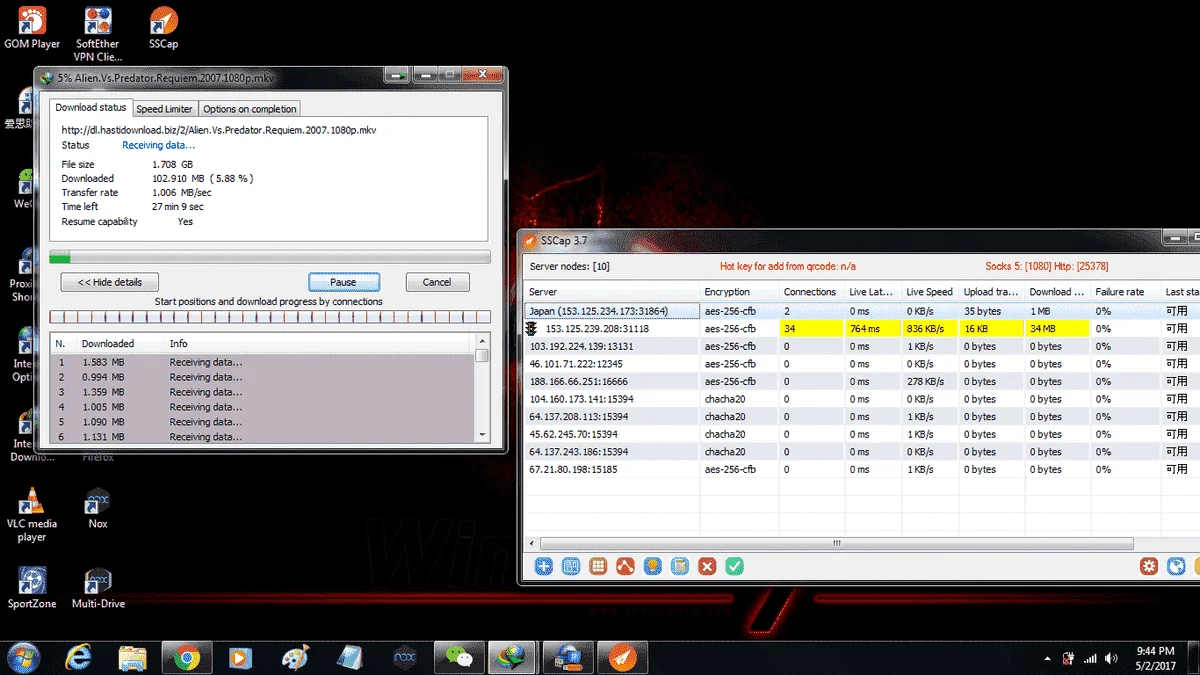Open Windows Explorer folder on taskbar
1200x675 pixels.
point(133,657)
